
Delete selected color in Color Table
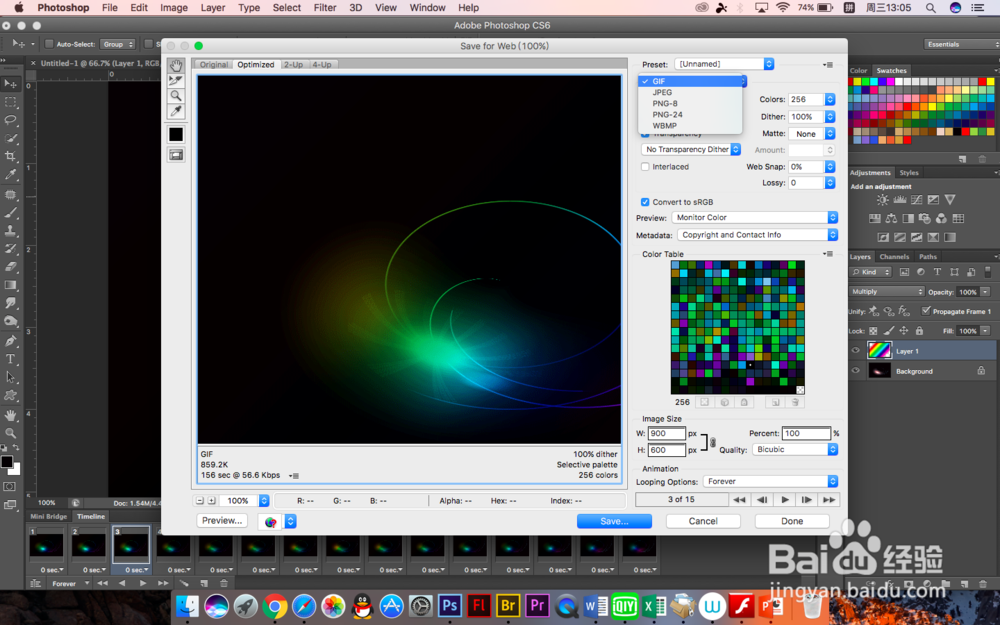tap(795, 402)
